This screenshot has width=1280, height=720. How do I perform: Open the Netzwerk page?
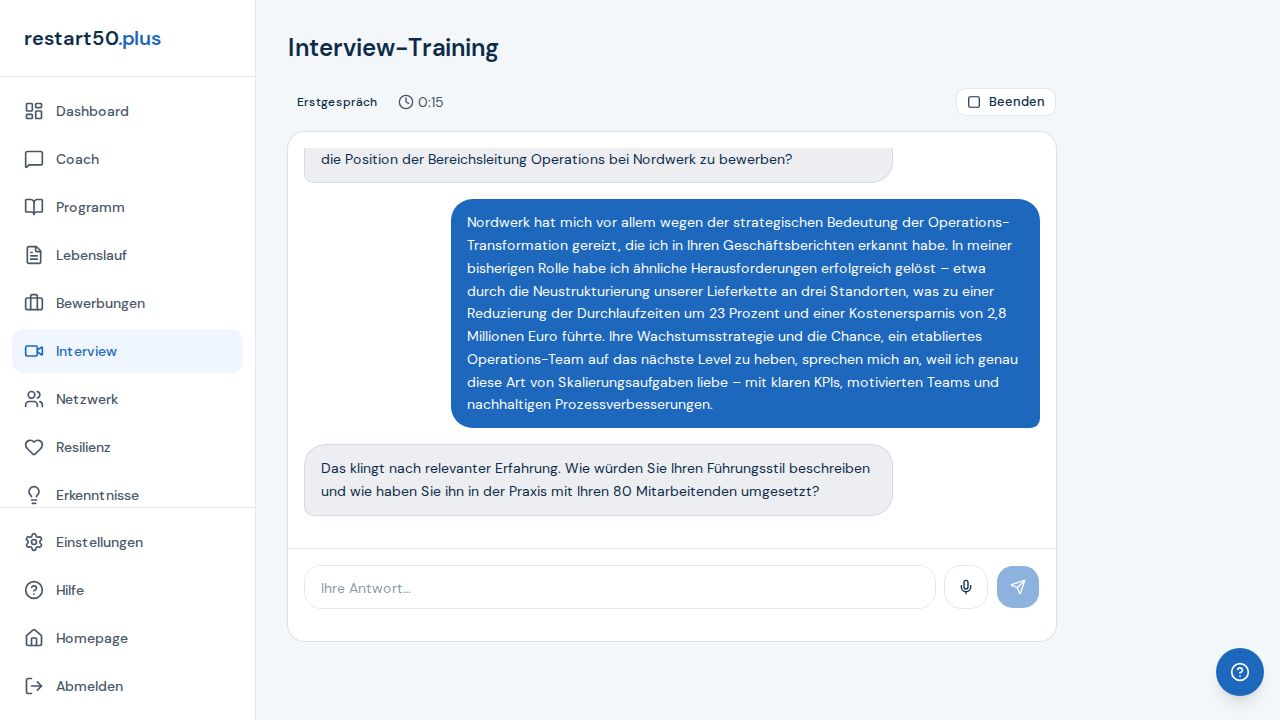(127, 399)
